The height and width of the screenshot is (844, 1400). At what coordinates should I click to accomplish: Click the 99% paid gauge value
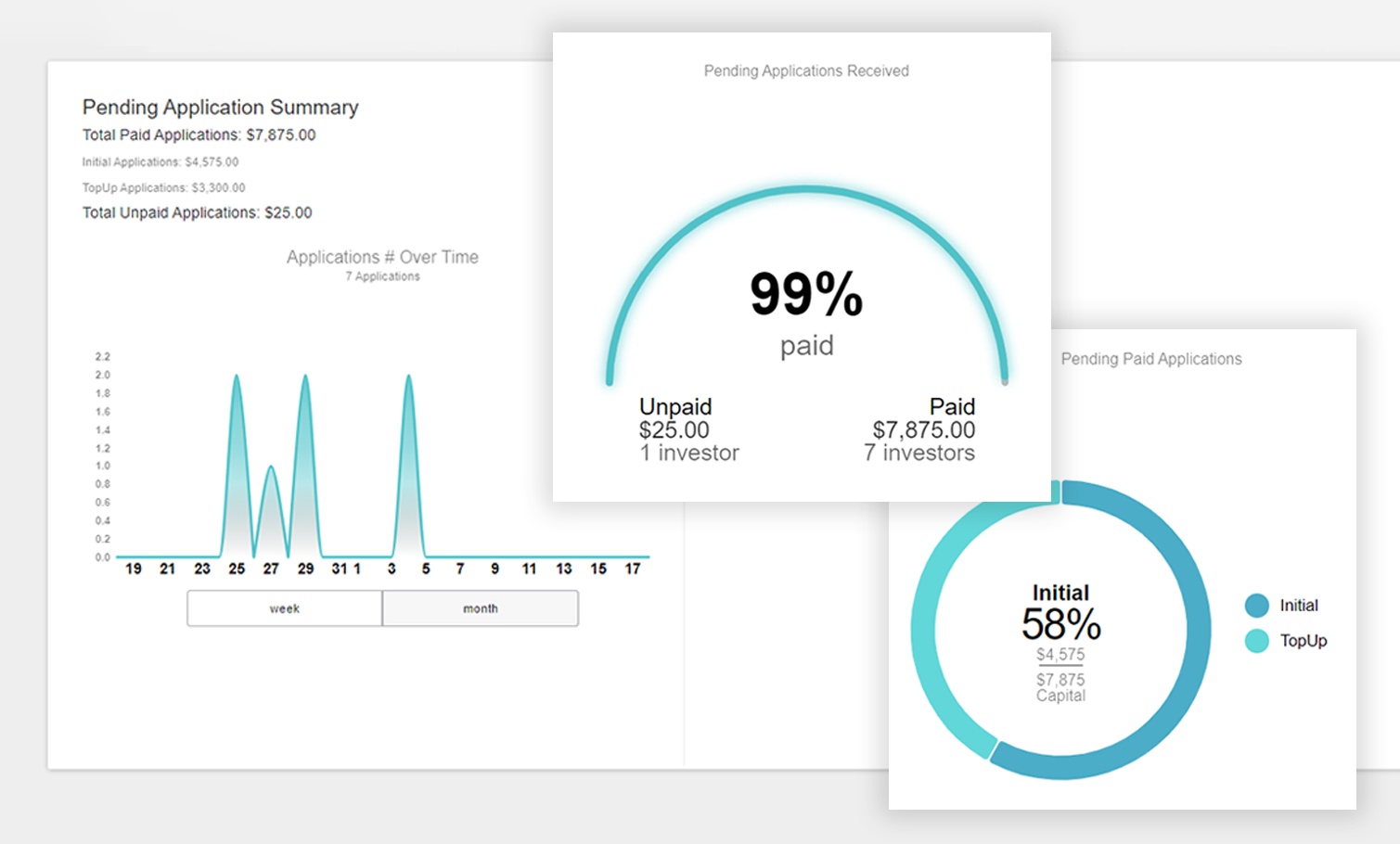coord(806,295)
